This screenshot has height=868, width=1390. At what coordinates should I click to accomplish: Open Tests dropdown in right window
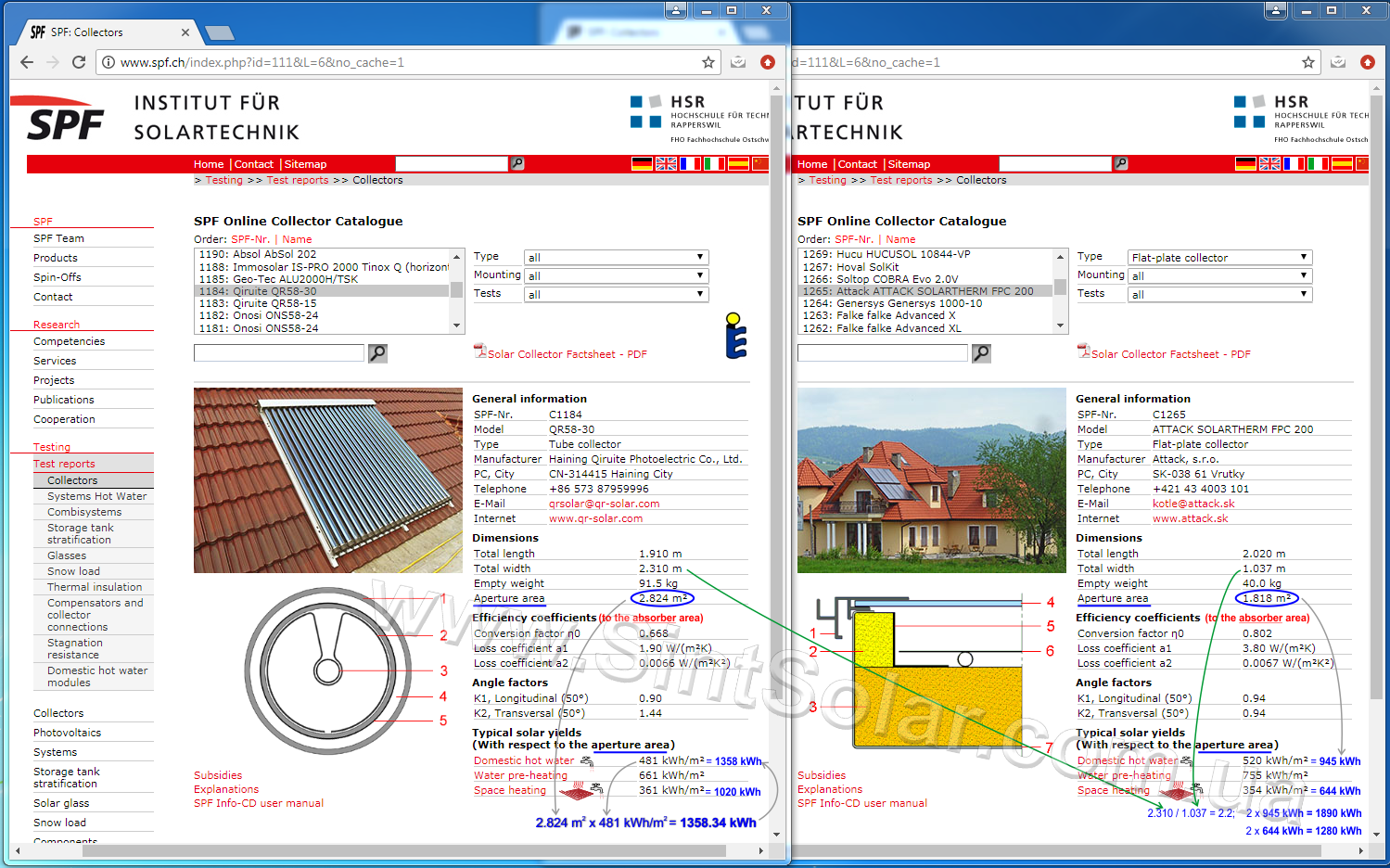tap(1219, 294)
